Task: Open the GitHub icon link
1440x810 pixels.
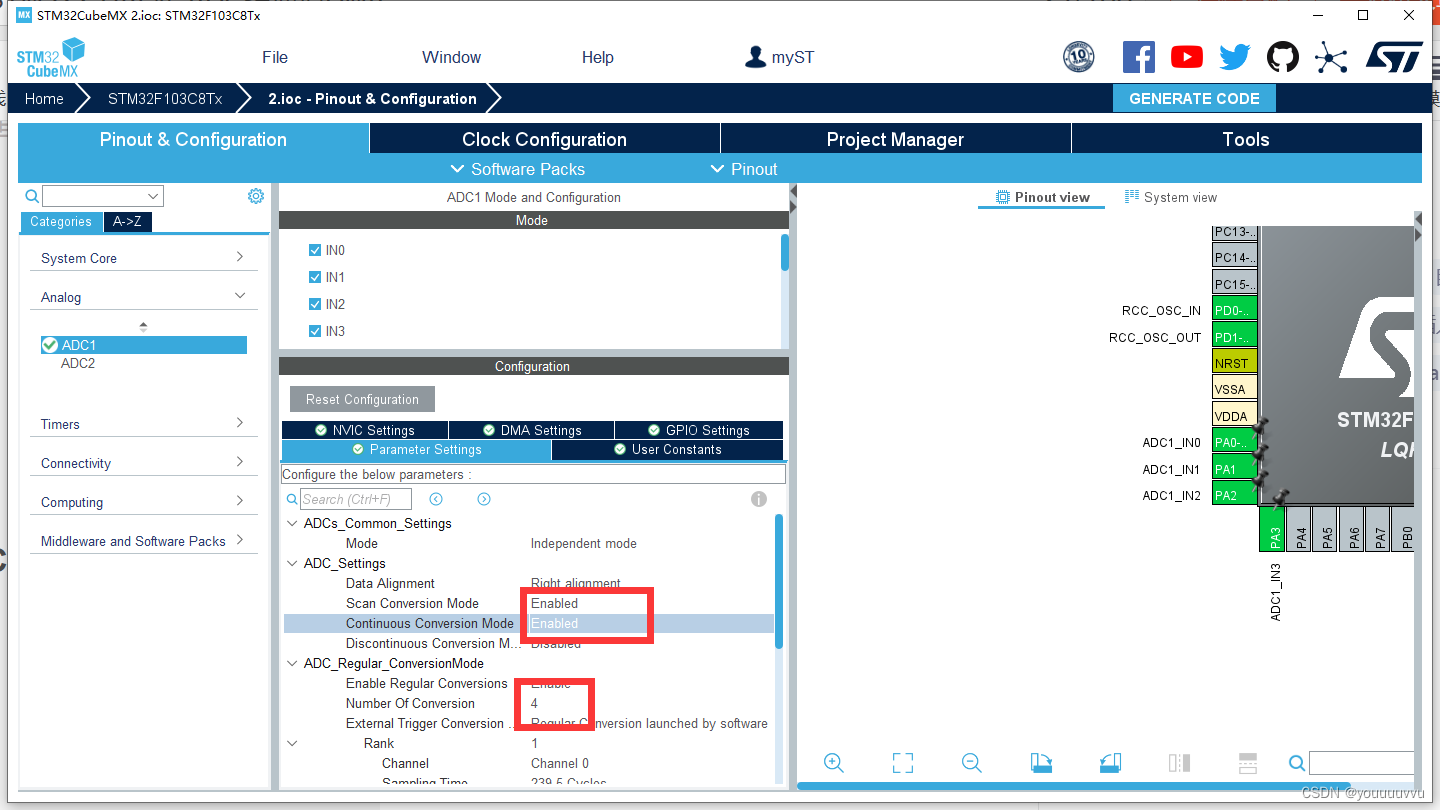Action: click(x=1283, y=57)
